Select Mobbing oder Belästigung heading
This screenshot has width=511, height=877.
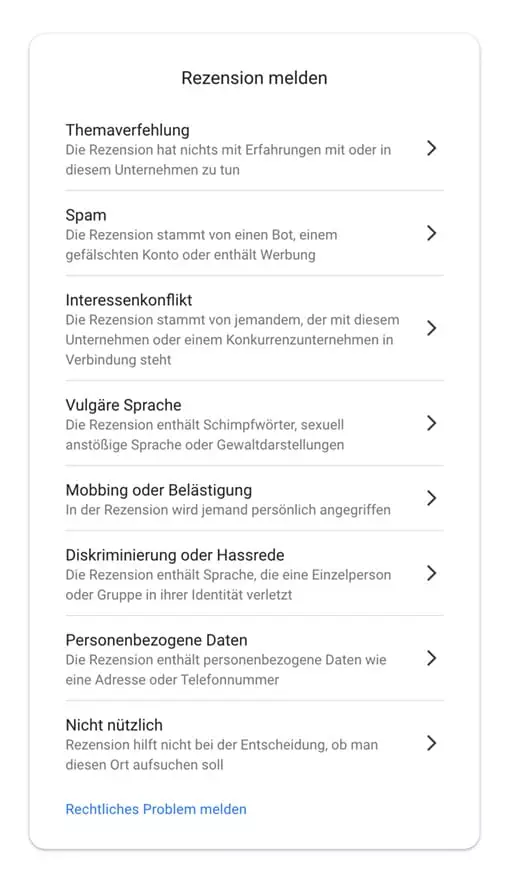159,491
